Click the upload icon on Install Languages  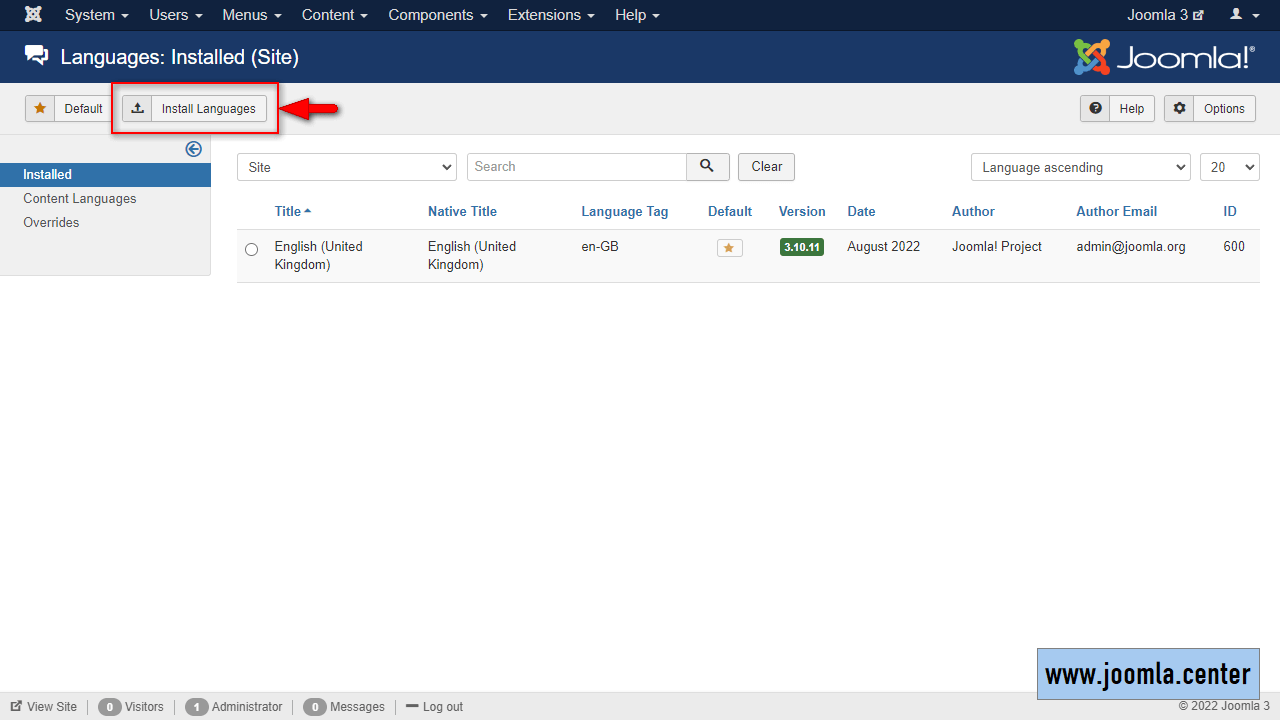[138, 109]
